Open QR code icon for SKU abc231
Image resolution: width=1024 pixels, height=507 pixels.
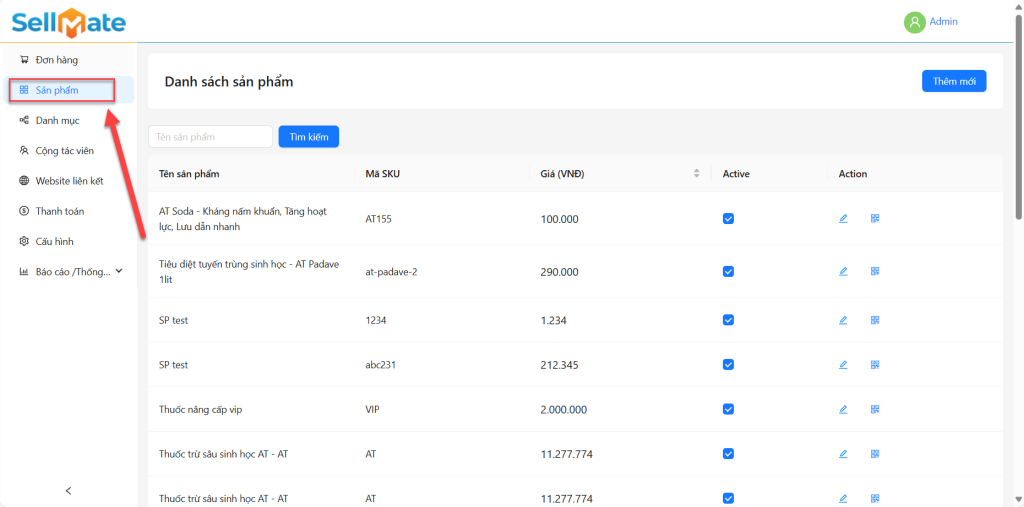pyautogui.click(x=875, y=365)
